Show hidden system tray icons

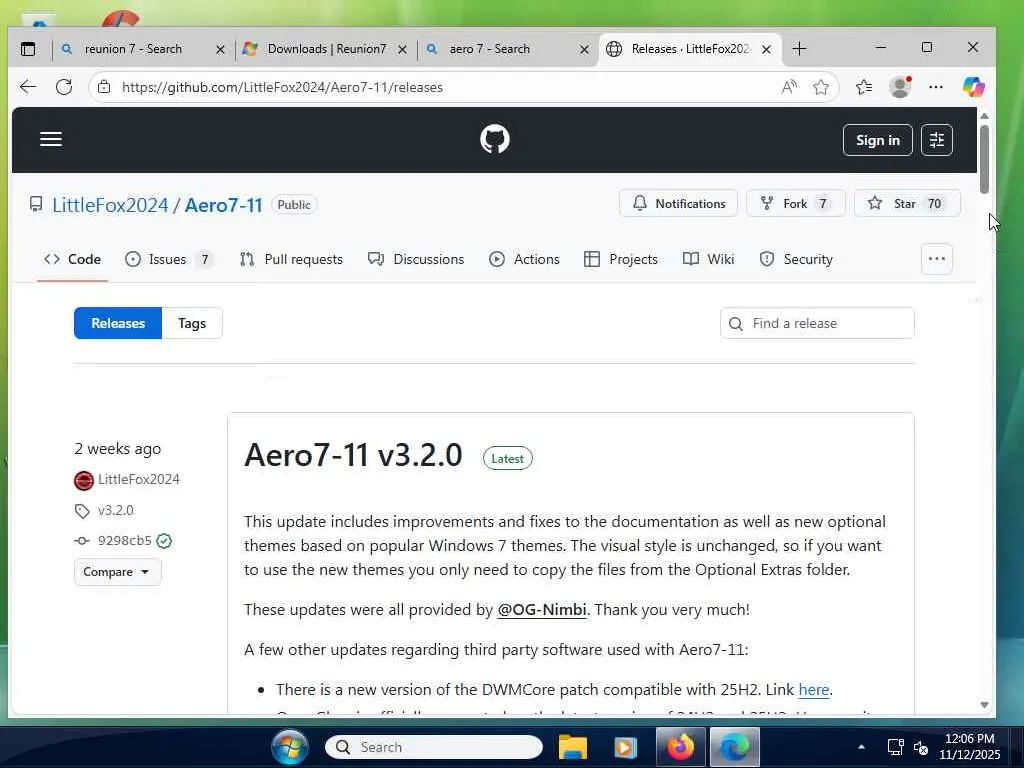(x=861, y=747)
